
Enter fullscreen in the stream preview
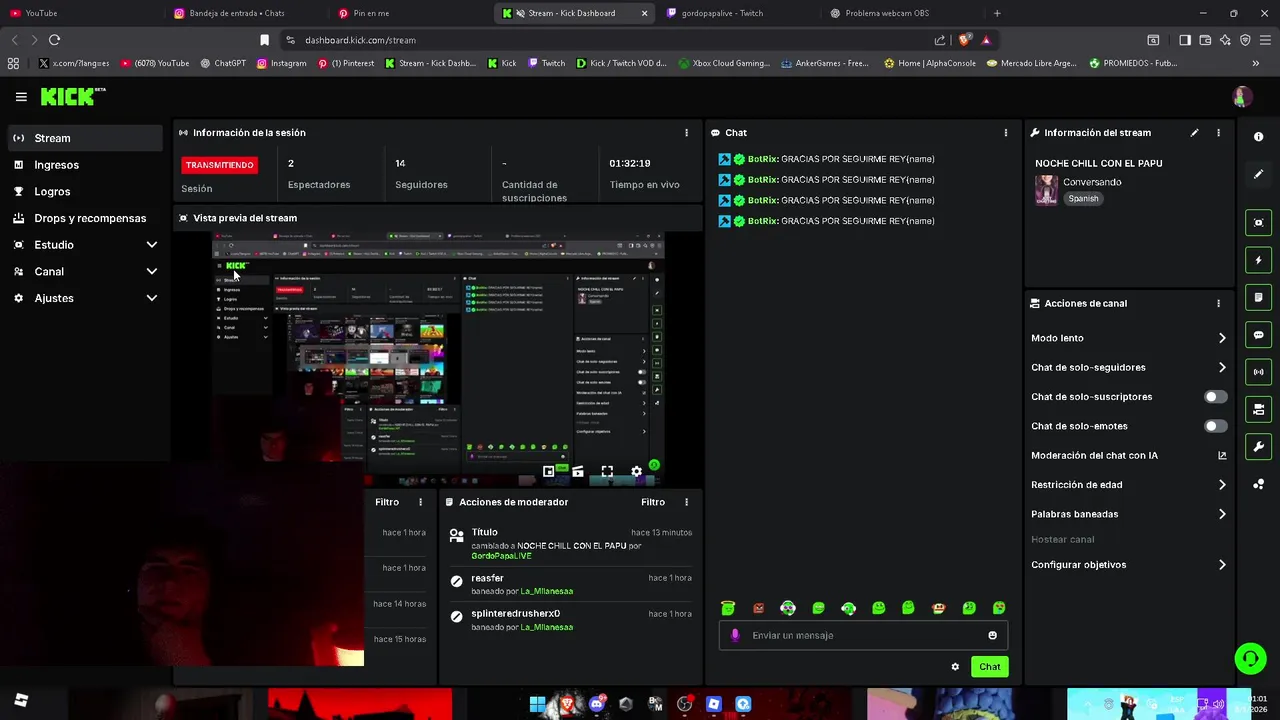point(607,471)
